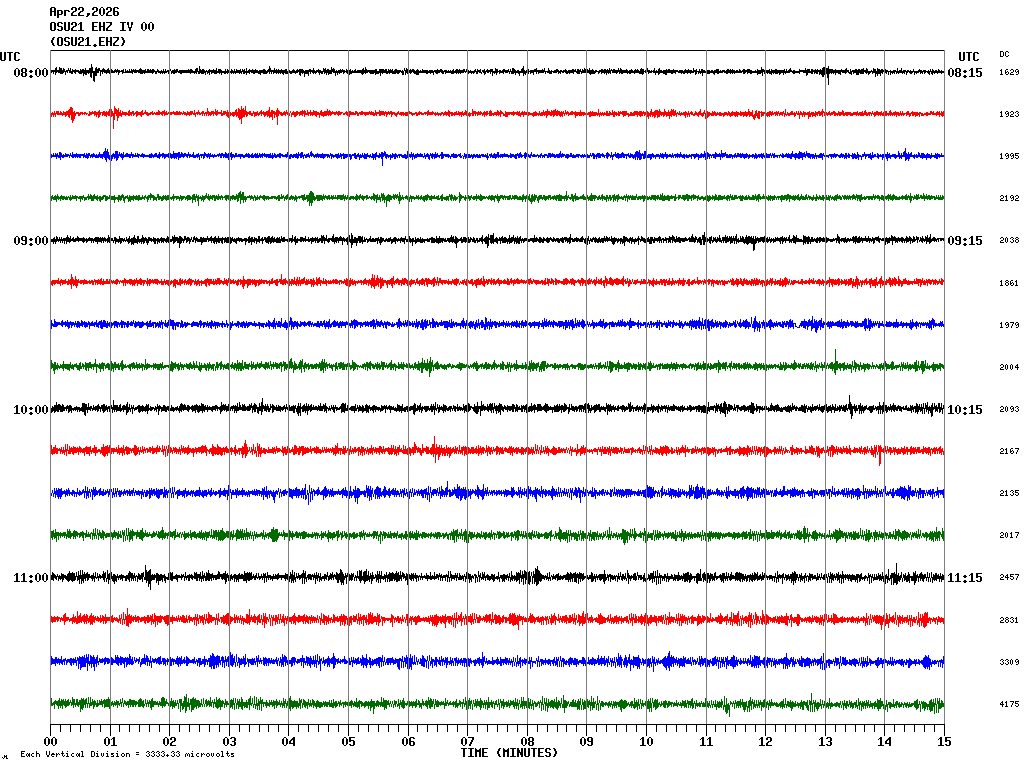Screen dimensions: 1024x768
Task: Click the 10:00 row start time label
Action: click(x=31, y=410)
